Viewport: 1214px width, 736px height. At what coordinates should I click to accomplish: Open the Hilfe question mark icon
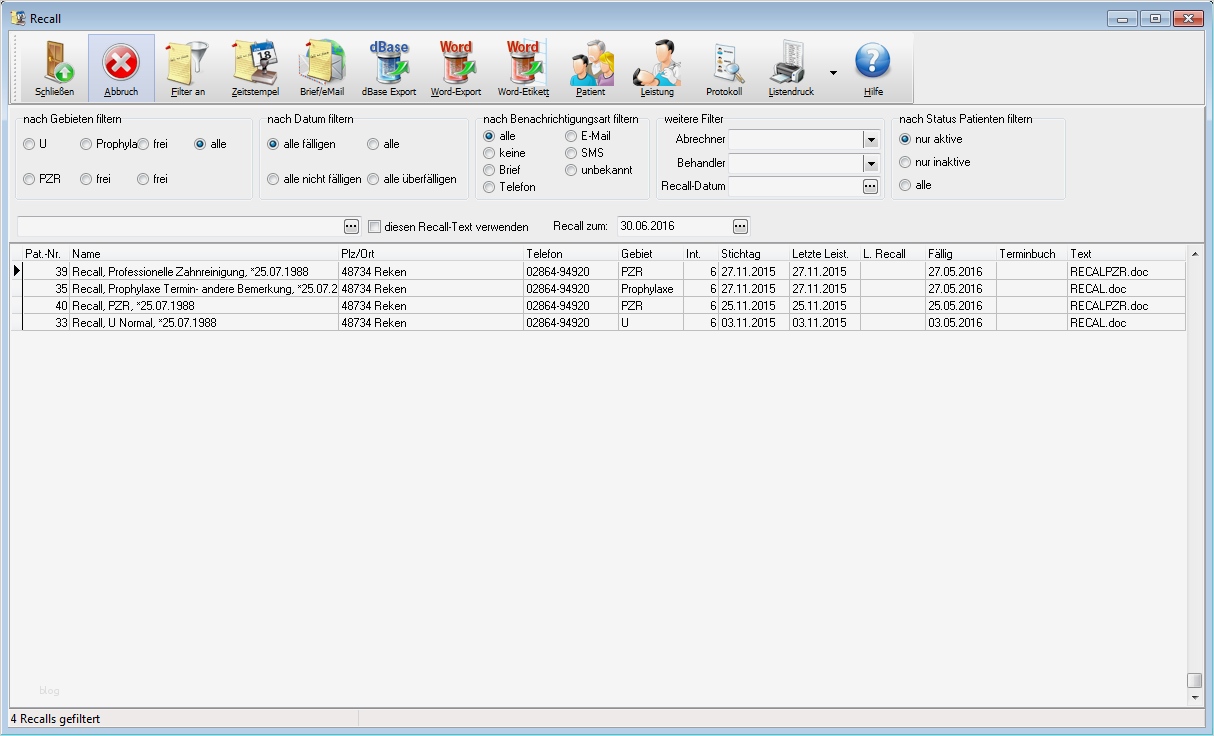coord(873,63)
